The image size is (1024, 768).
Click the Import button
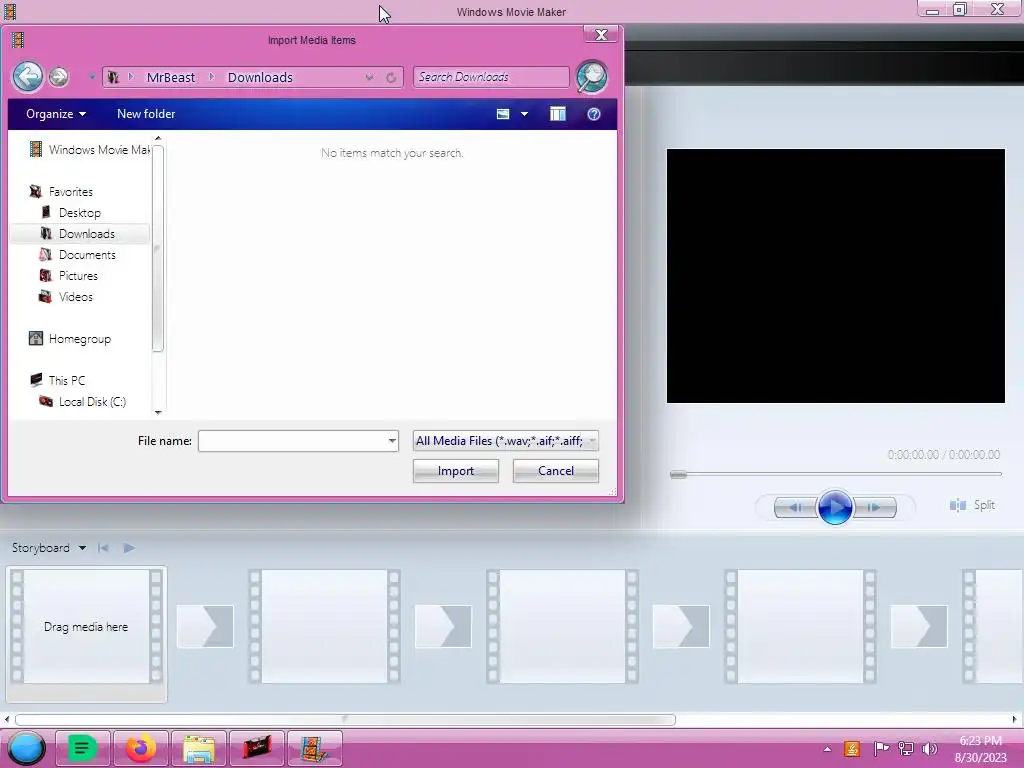(456, 471)
